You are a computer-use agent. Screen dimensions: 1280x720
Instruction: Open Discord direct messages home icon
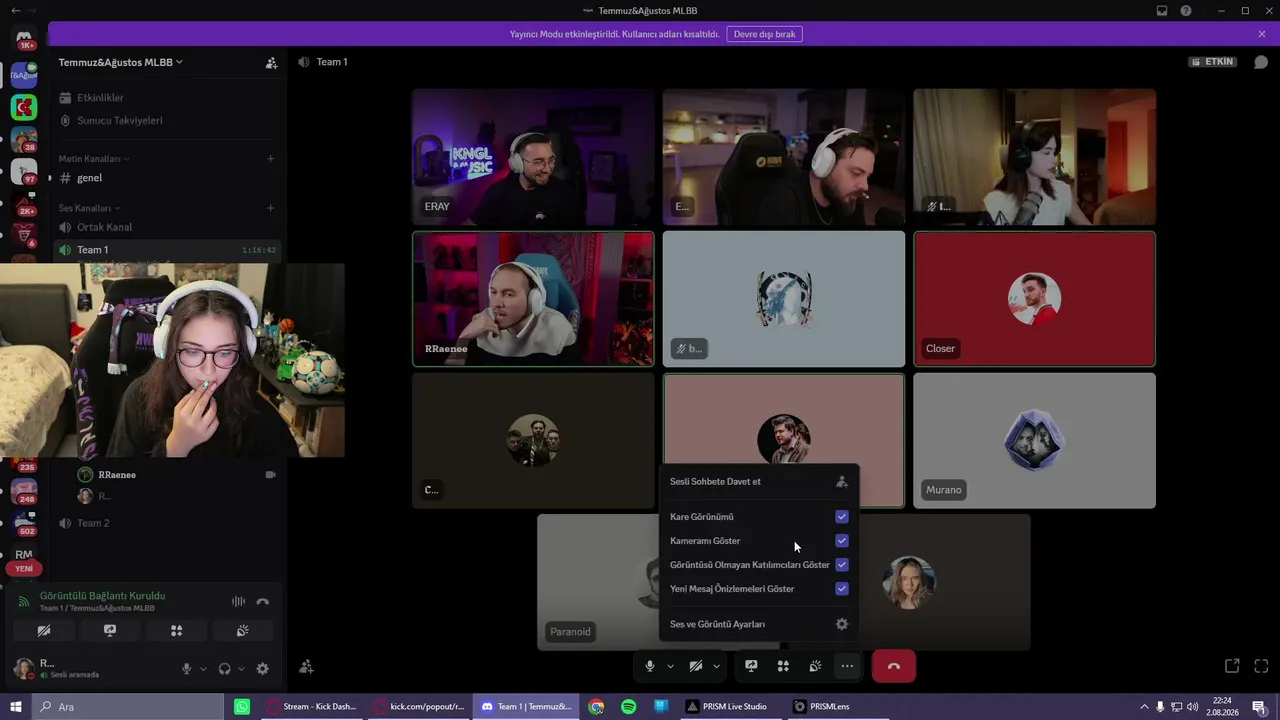(x=24, y=38)
